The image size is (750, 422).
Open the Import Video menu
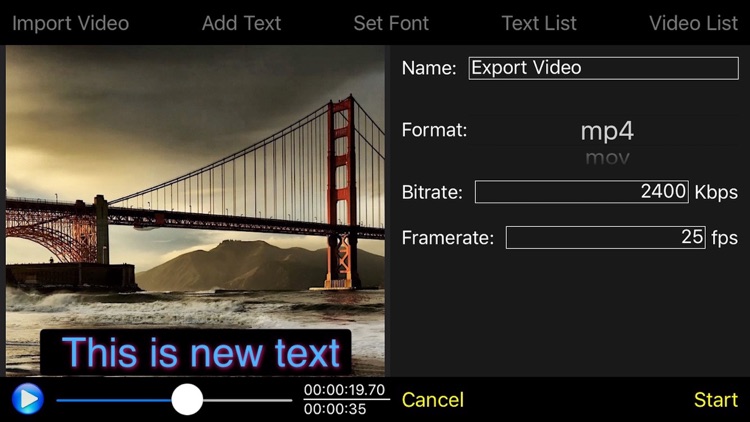pos(70,23)
